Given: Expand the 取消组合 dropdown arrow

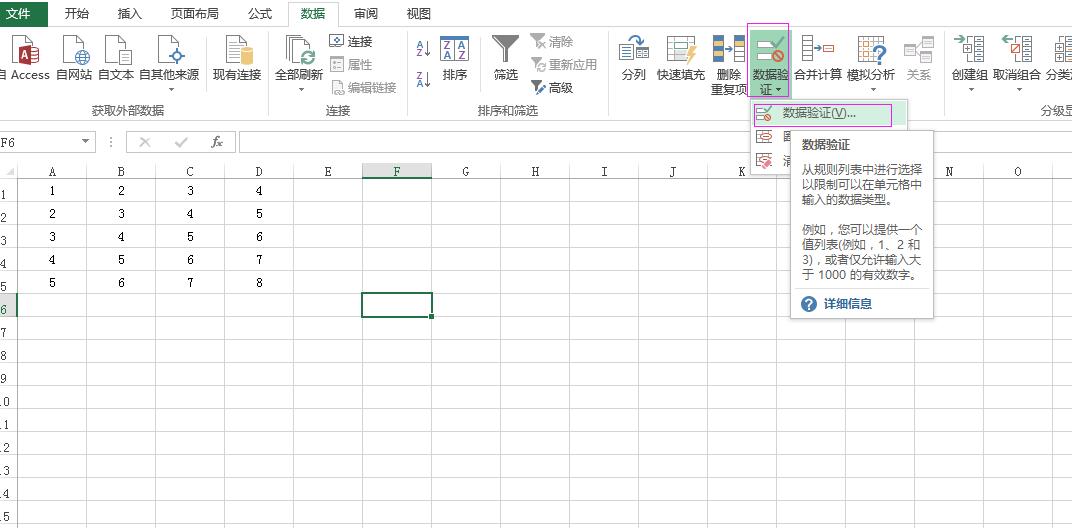Looking at the screenshot, I should pyautogui.click(x=1017, y=90).
